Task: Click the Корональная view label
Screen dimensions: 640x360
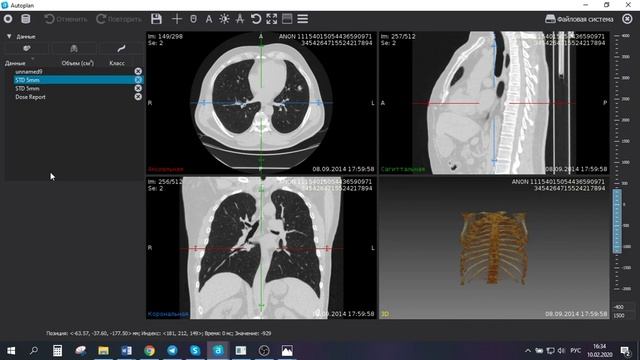Action: tap(168, 314)
